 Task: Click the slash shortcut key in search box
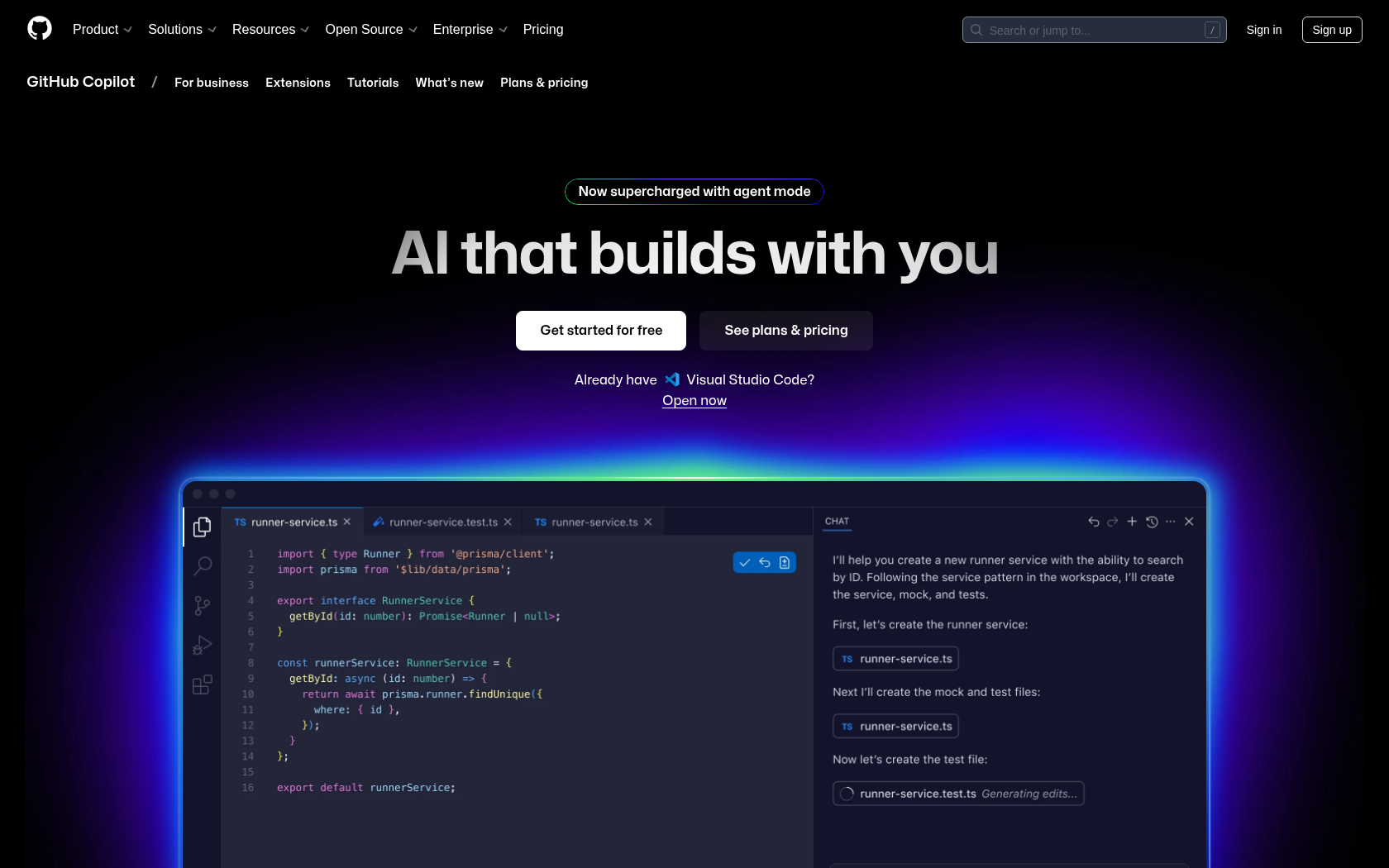(1212, 30)
